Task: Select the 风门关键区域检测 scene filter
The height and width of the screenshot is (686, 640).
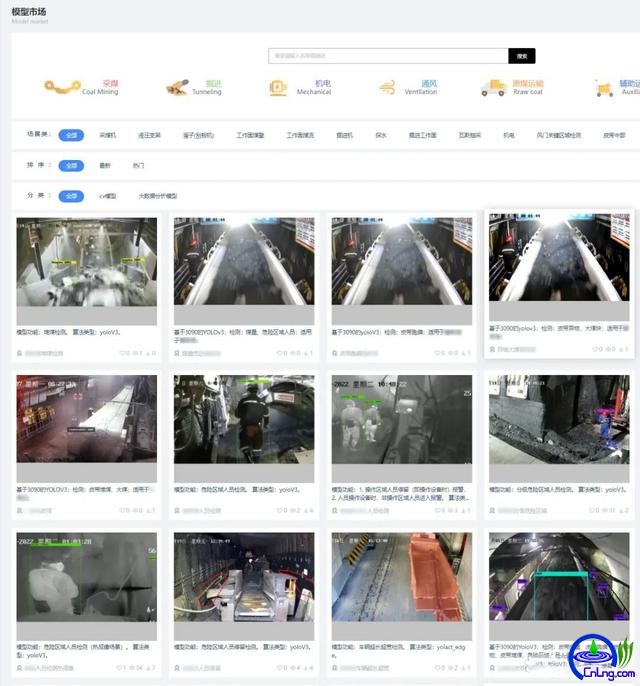Action: click(x=559, y=135)
